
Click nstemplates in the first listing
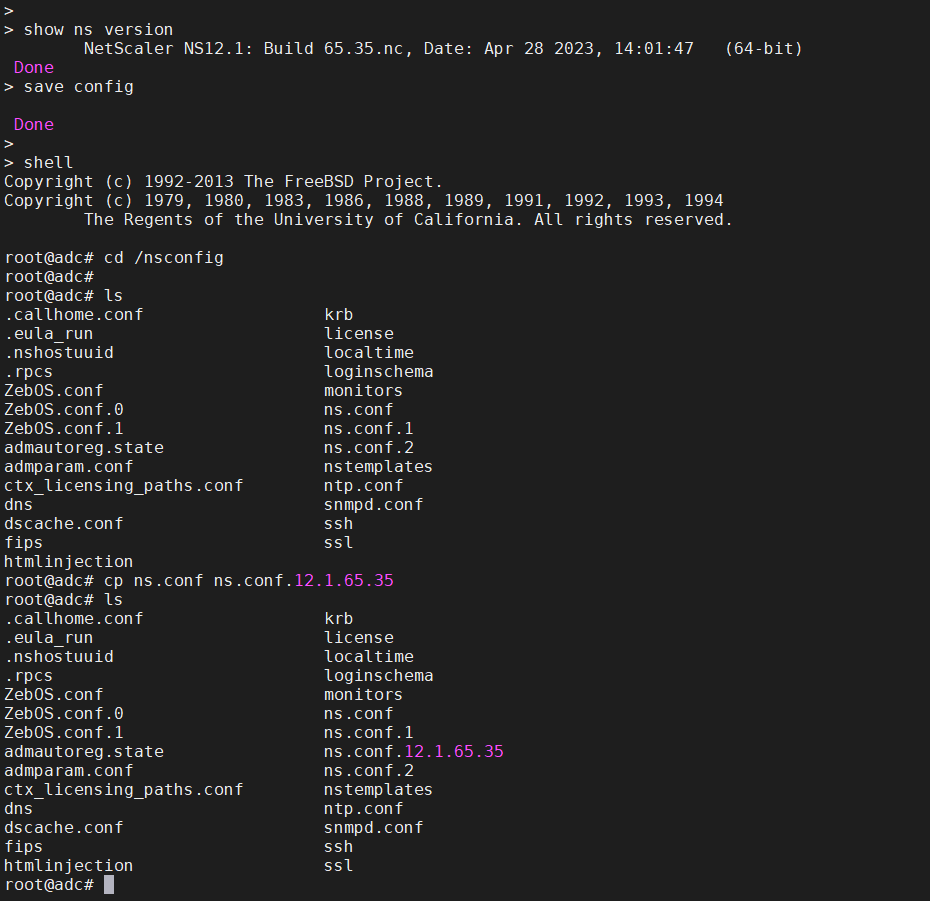click(378, 466)
